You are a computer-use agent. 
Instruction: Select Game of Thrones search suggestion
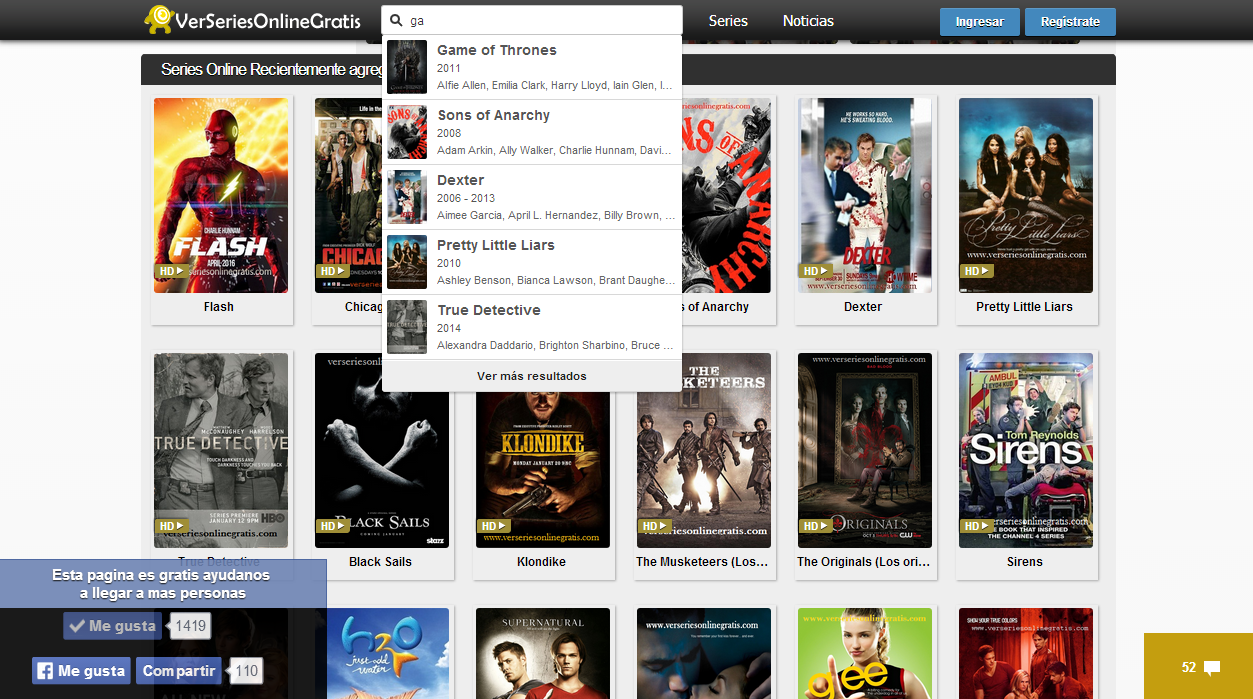[x=532, y=67]
